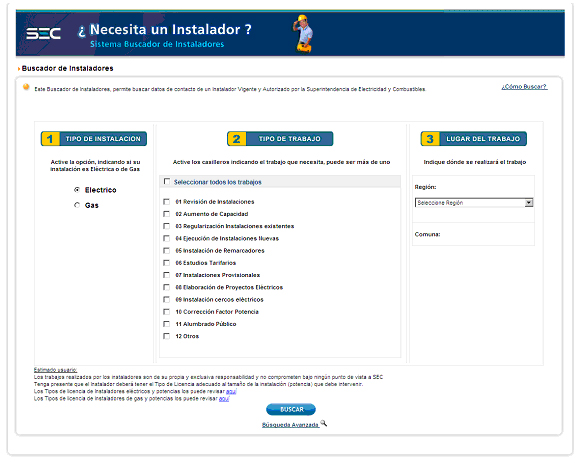Check 04 Ejecución de Instalaciones Nuevas

[x=166, y=239]
